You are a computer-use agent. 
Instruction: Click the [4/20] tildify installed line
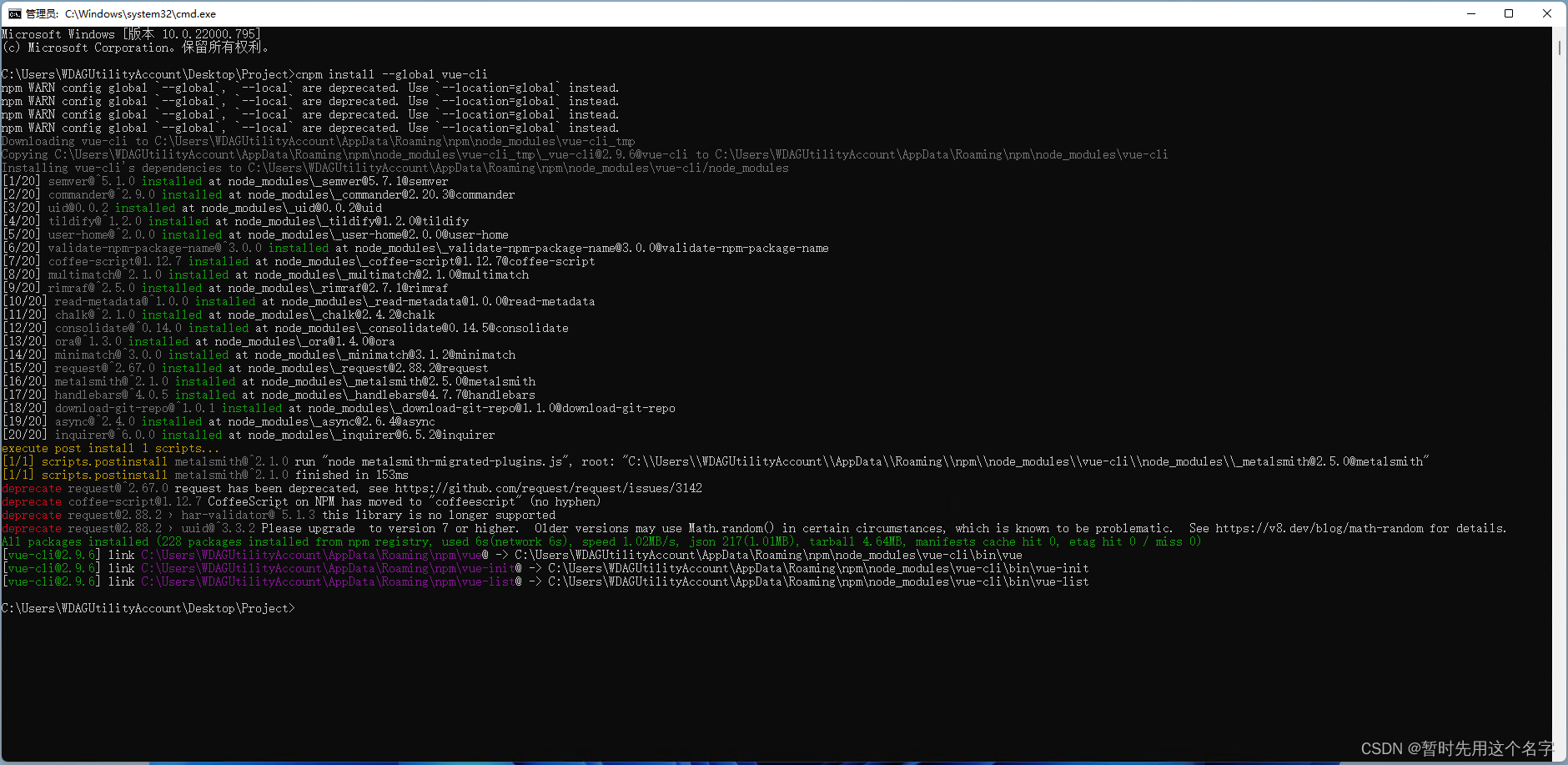click(x=235, y=221)
